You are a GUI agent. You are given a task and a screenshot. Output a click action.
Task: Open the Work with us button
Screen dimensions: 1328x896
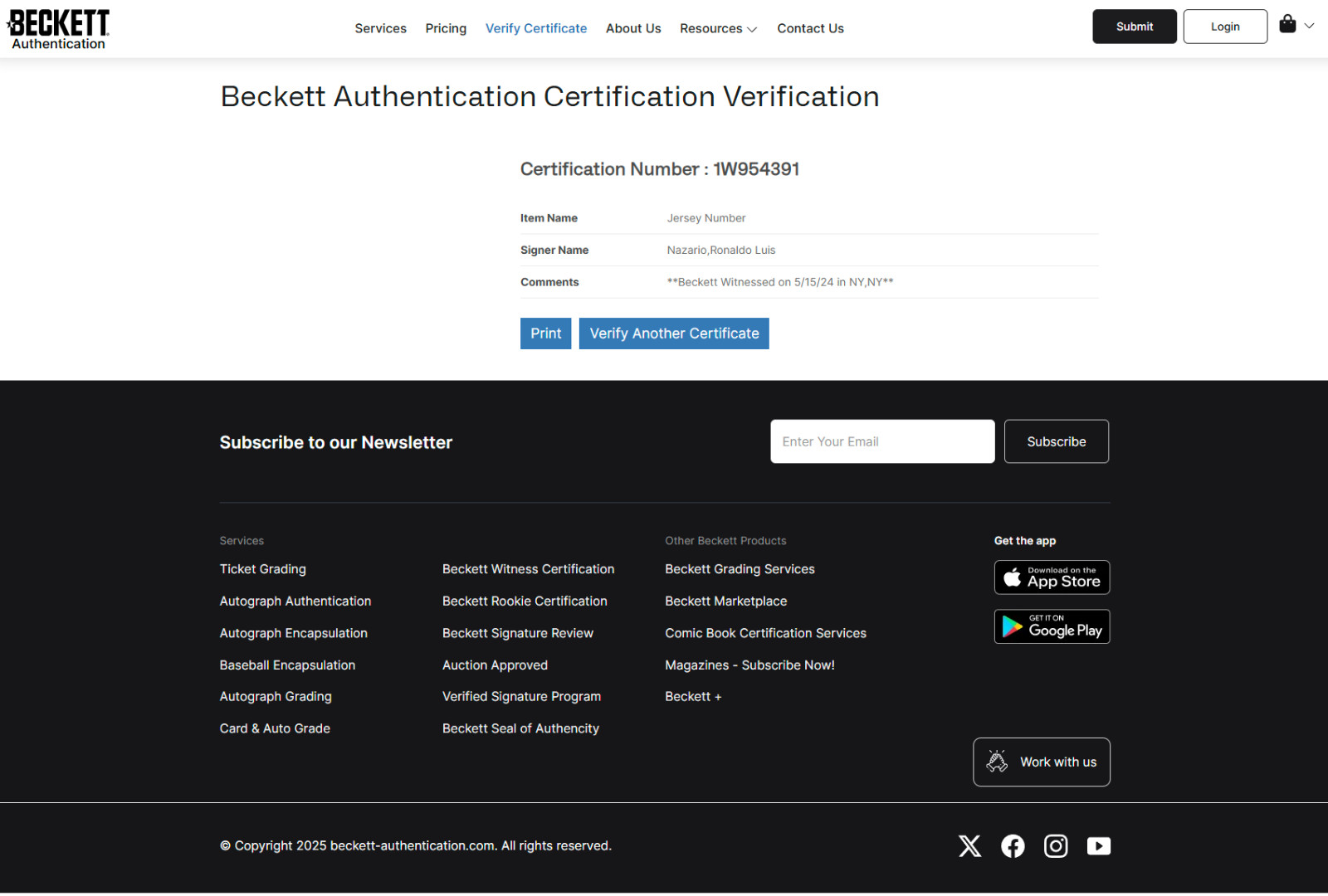(x=1042, y=762)
